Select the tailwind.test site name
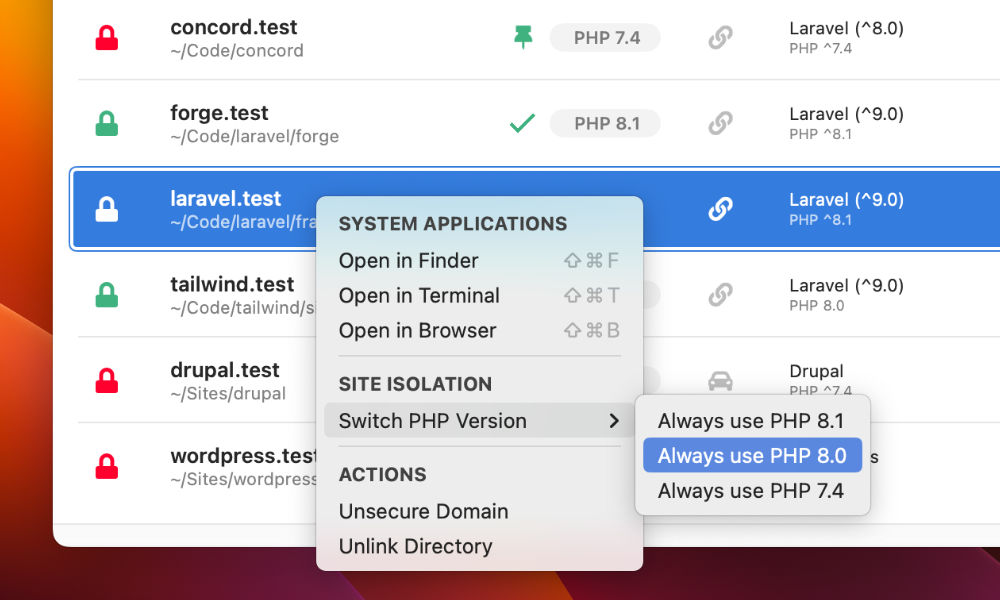The width and height of the screenshot is (1000, 600). tap(232, 284)
